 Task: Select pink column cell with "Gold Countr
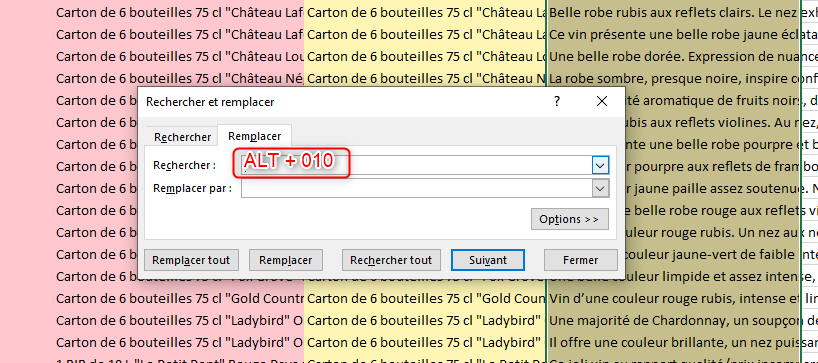[179, 298]
